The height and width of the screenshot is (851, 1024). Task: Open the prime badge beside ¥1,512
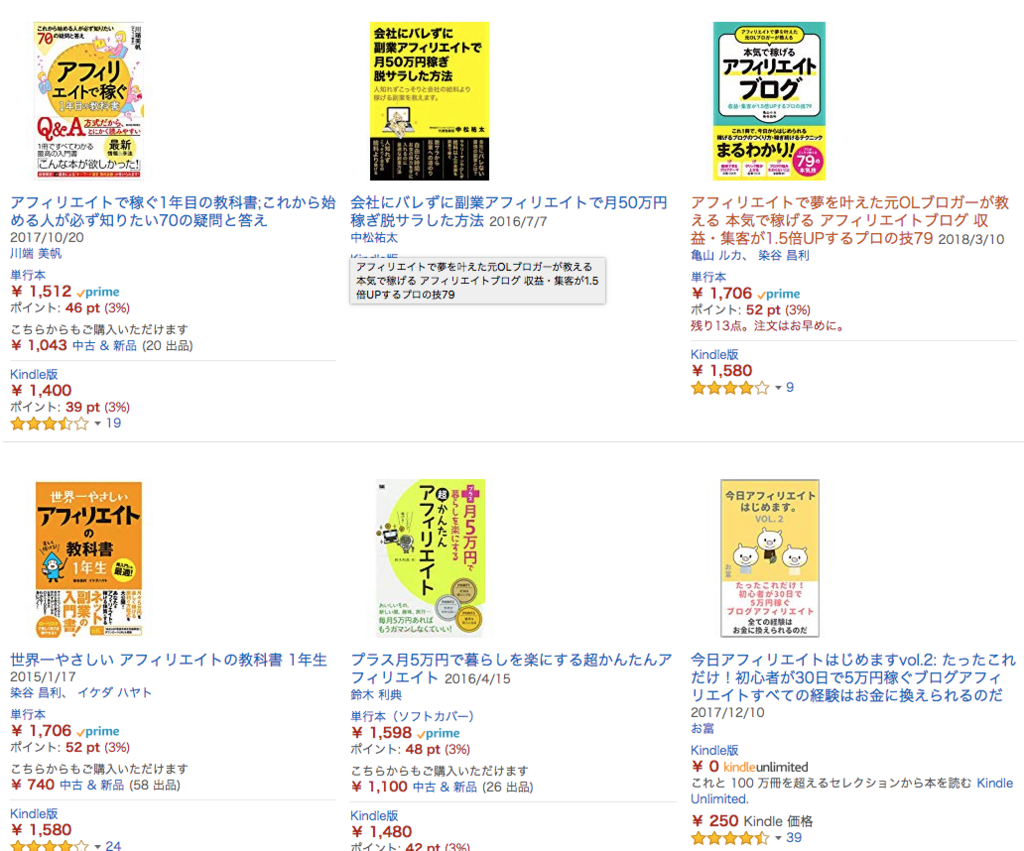pyautogui.click(x=98, y=292)
